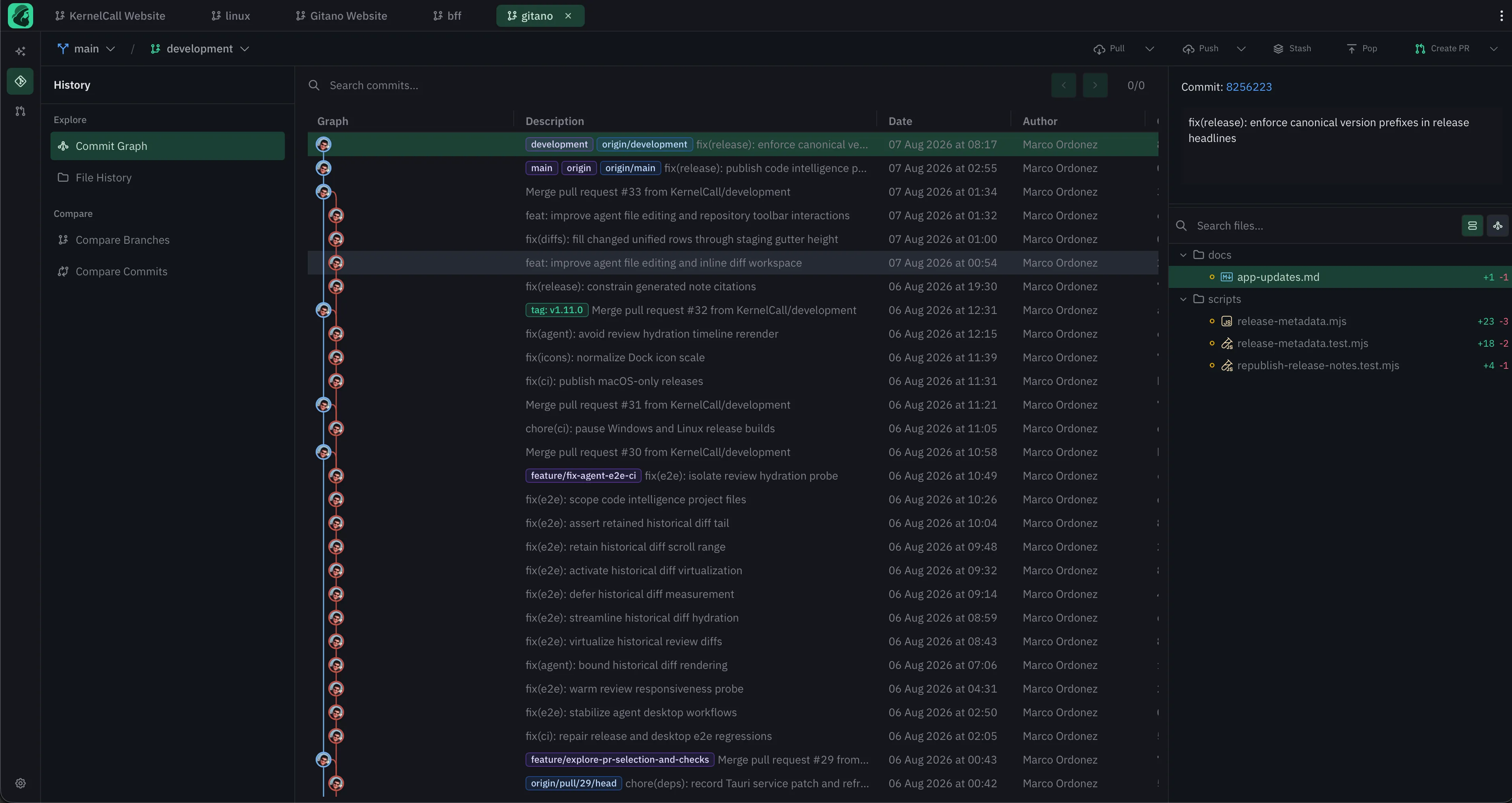
Task: Switch to KernelCall Website tab
Action: [110, 16]
